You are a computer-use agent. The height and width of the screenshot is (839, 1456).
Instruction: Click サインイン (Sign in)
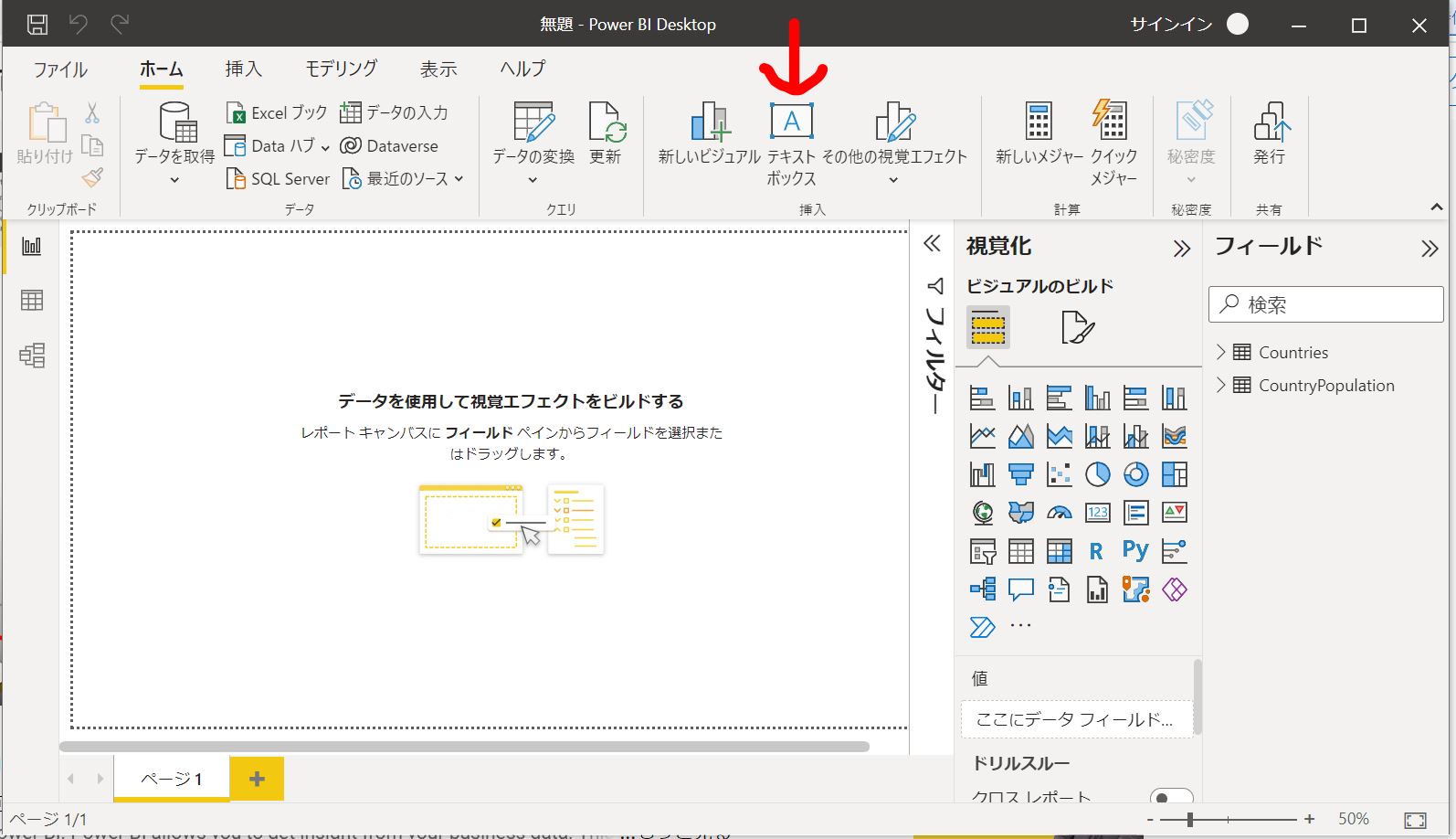click(x=1171, y=25)
